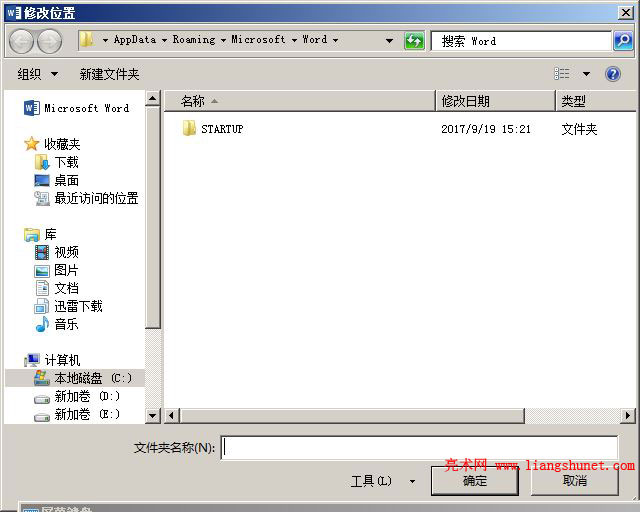Expand dropdown arrow after Roaming
Viewport: 640px width, 512px height.
pos(223,40)
